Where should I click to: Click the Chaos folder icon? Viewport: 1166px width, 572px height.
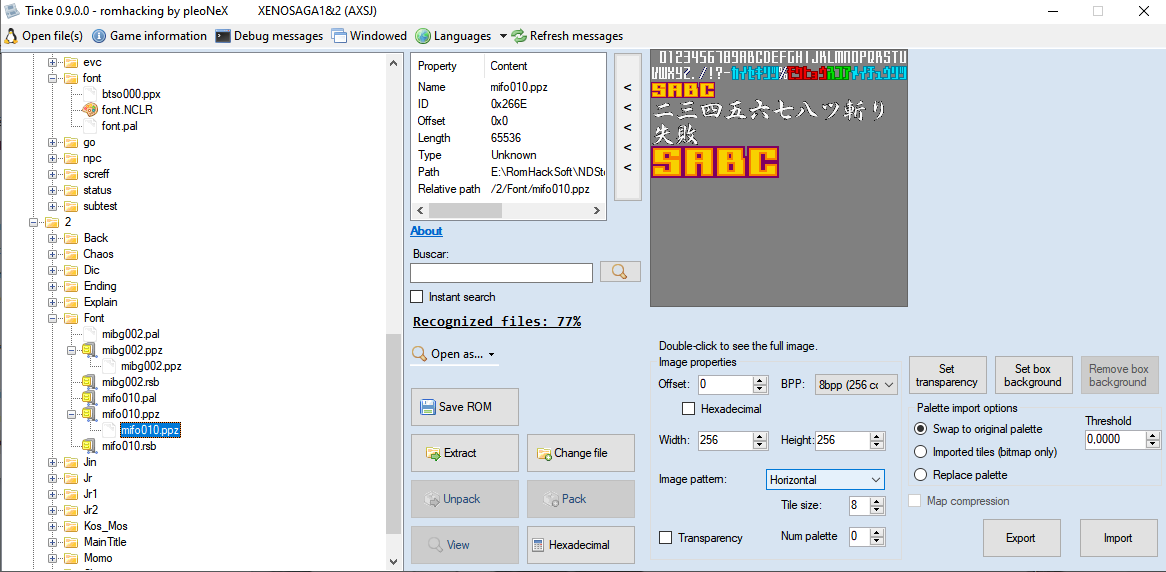(x=71, y=254)
